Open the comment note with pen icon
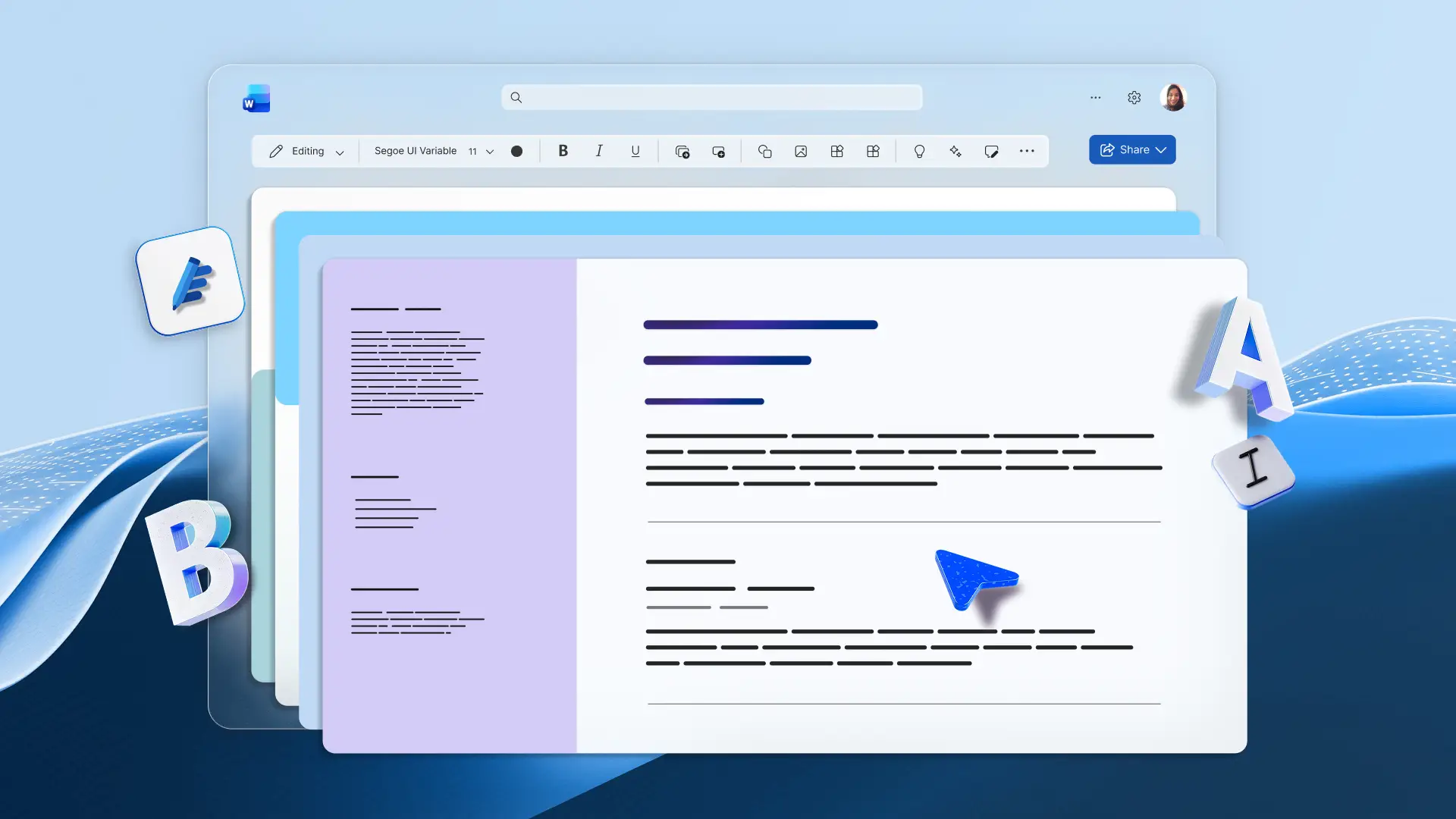Viewport: 1456px width, 819px height. click(x=991, y=151)
